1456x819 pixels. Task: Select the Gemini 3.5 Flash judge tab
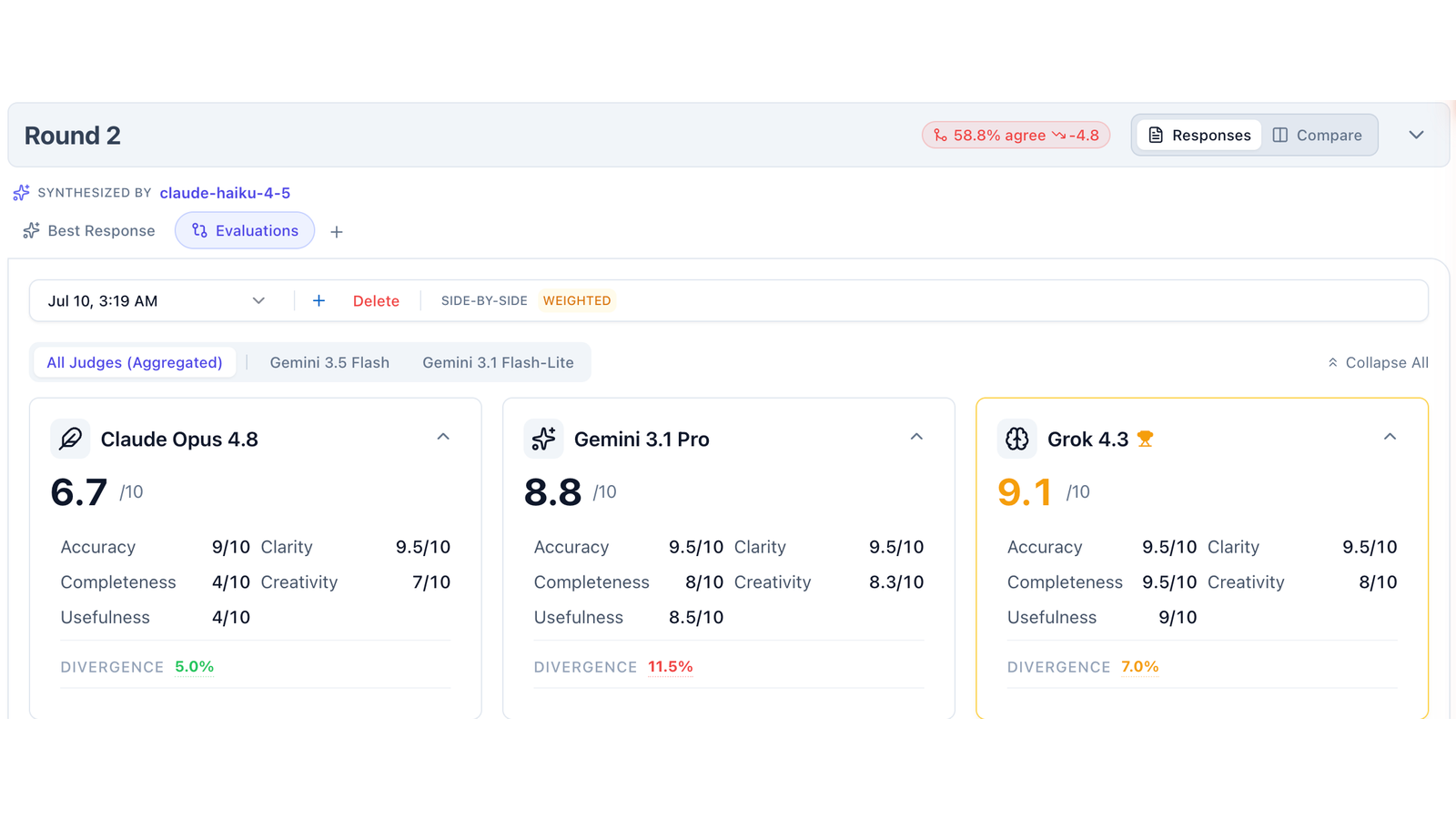[329, 362]
